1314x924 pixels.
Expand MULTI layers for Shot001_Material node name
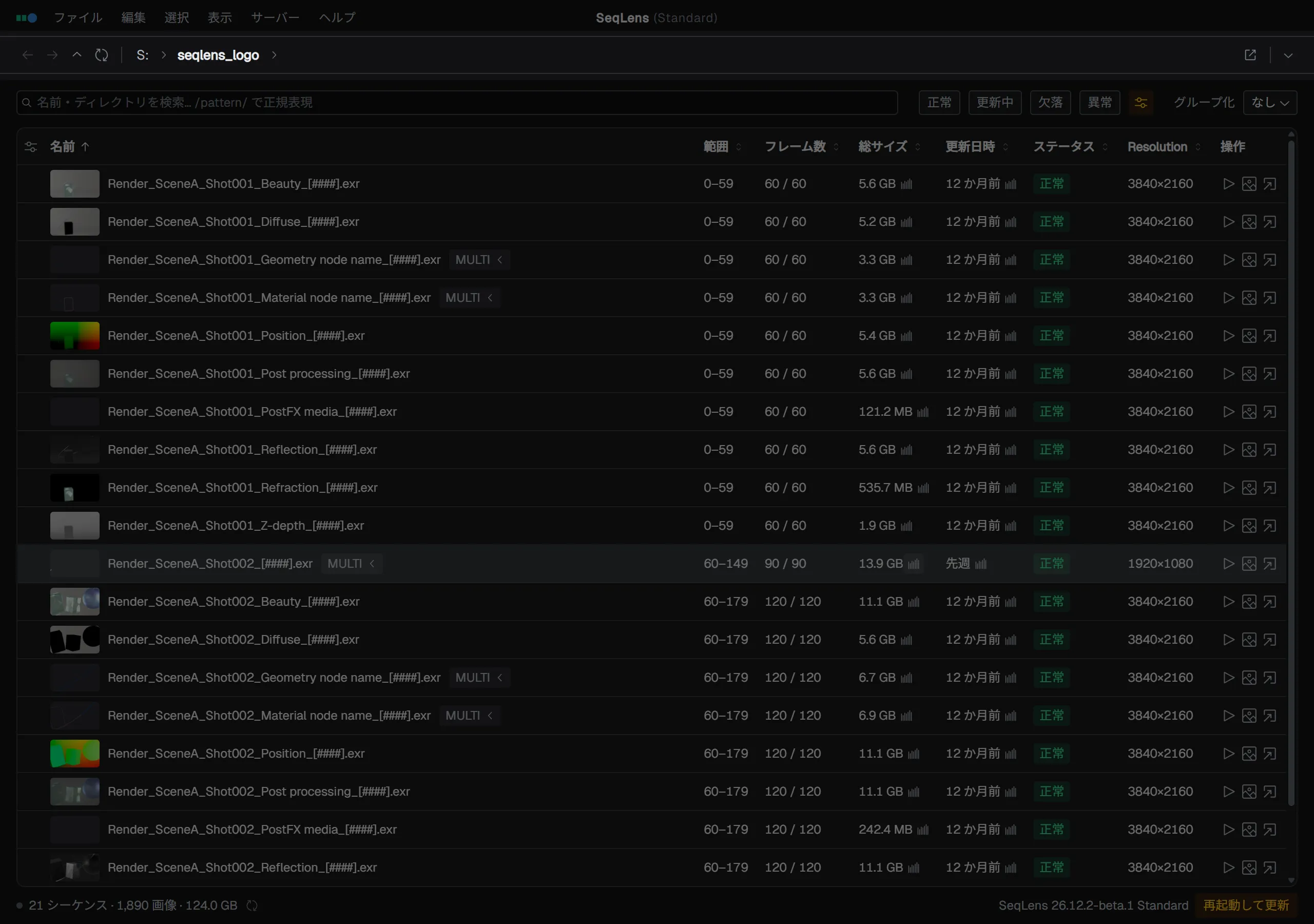[x=469, y=298]
